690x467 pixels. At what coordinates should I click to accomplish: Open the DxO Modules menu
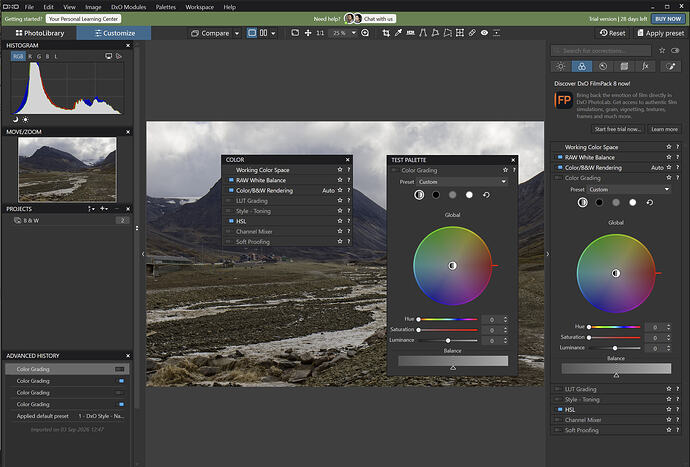pyautogui.click(x=128, y=7)
